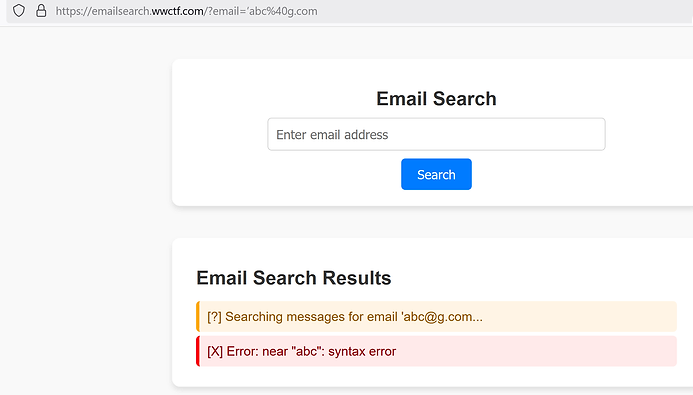The height and width of the screenshot is (395, 693).
Task: Click the red left stripe of the error alert
Action: click(x=198, y=351)
